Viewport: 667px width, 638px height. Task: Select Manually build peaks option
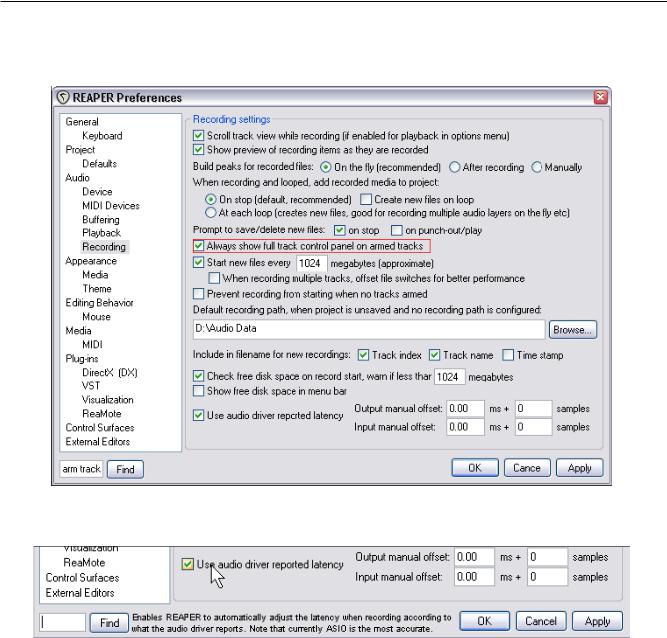[536, 167]
